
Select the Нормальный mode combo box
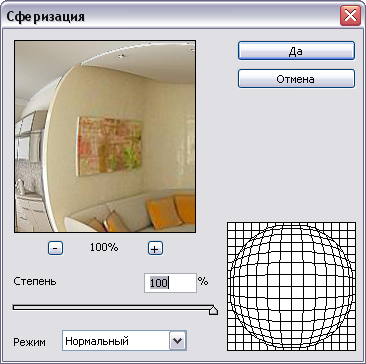124,340
